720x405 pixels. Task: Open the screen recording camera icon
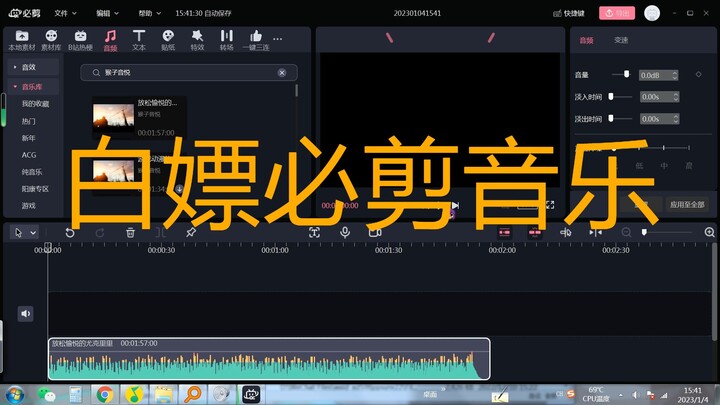tap(375, 232)
